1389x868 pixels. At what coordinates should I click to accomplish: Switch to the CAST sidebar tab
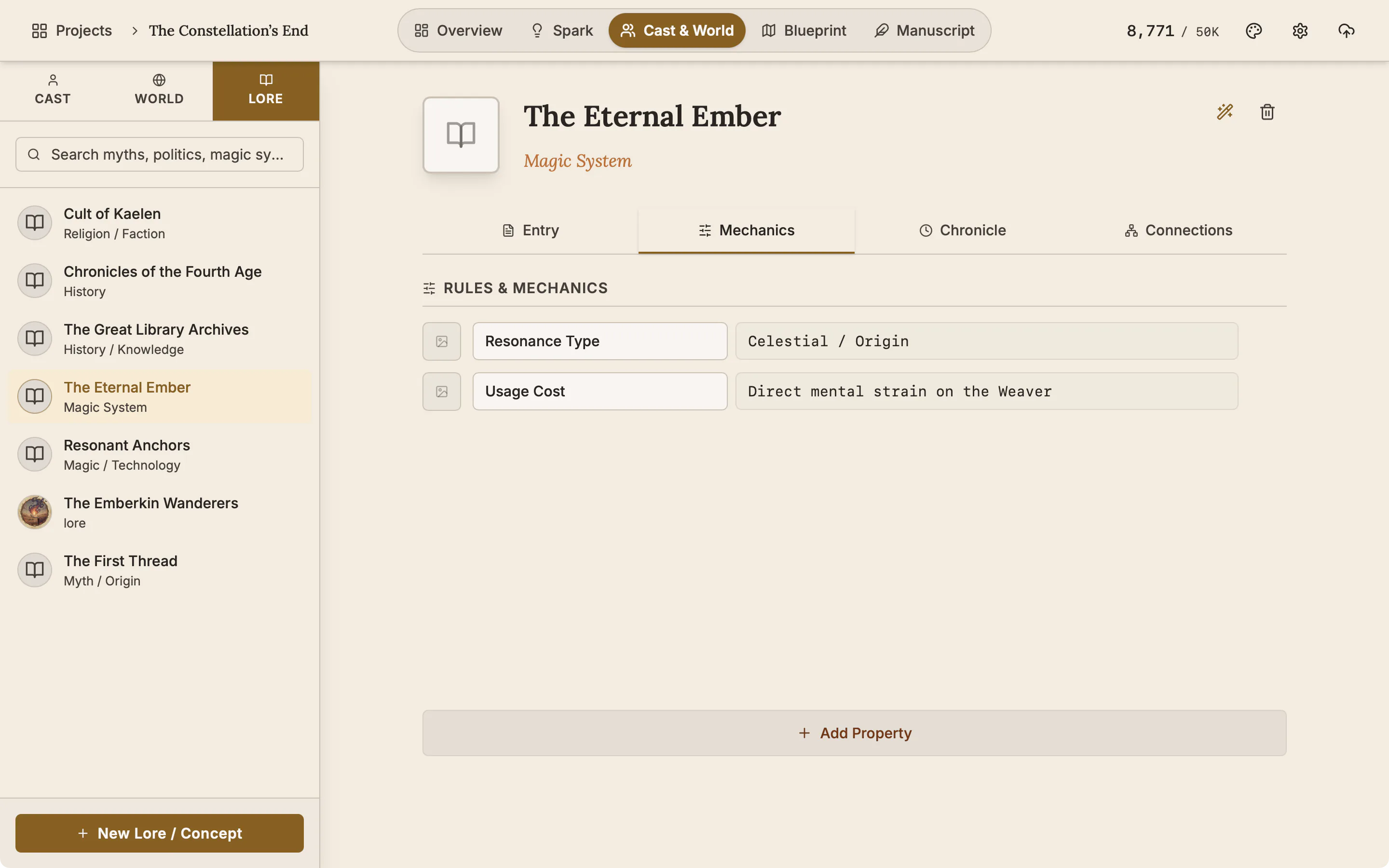pos(53,91)
